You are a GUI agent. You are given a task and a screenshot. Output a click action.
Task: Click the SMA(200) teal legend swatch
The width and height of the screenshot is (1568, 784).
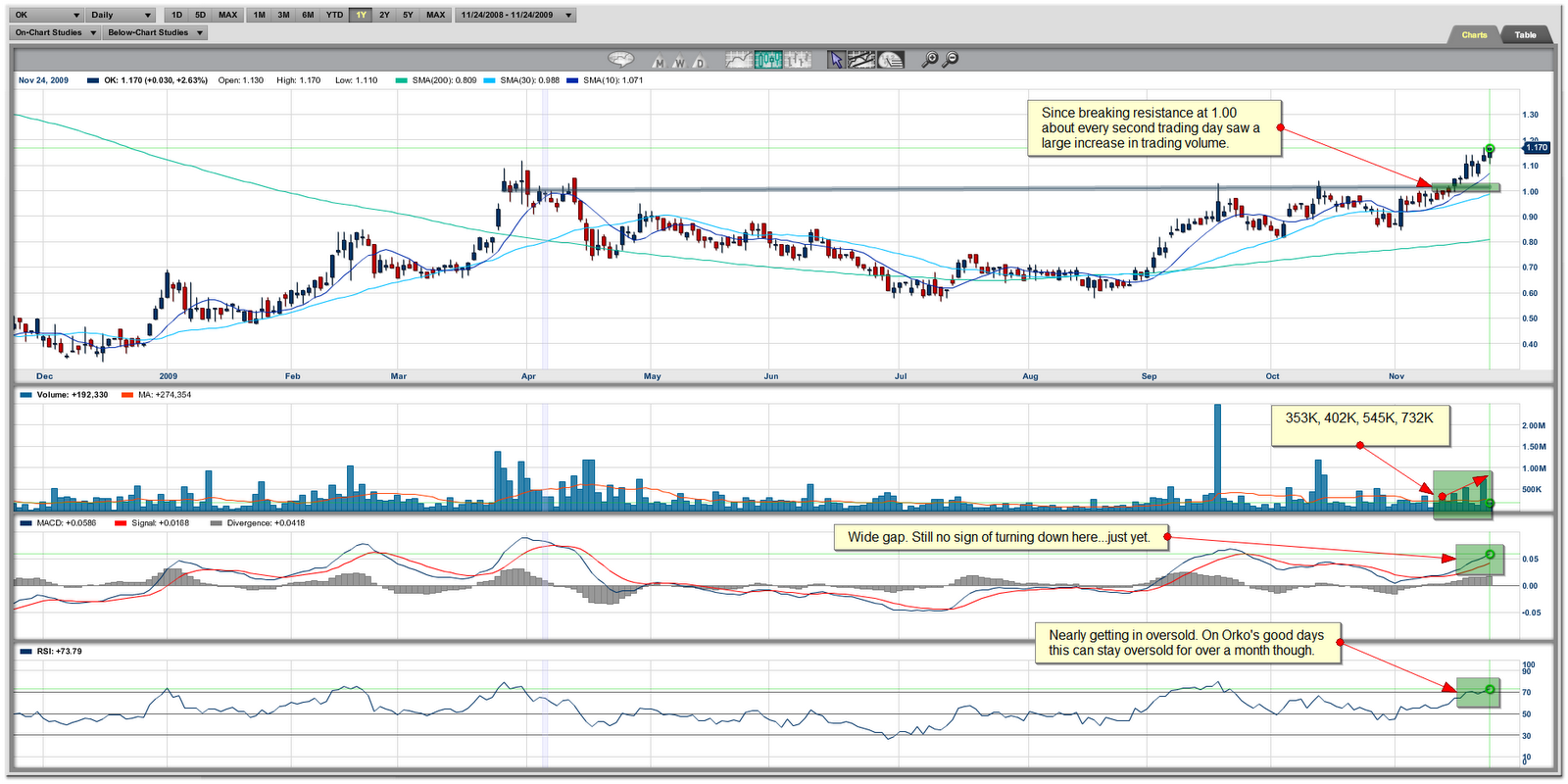pyautogui.click(x=401, y=80)
